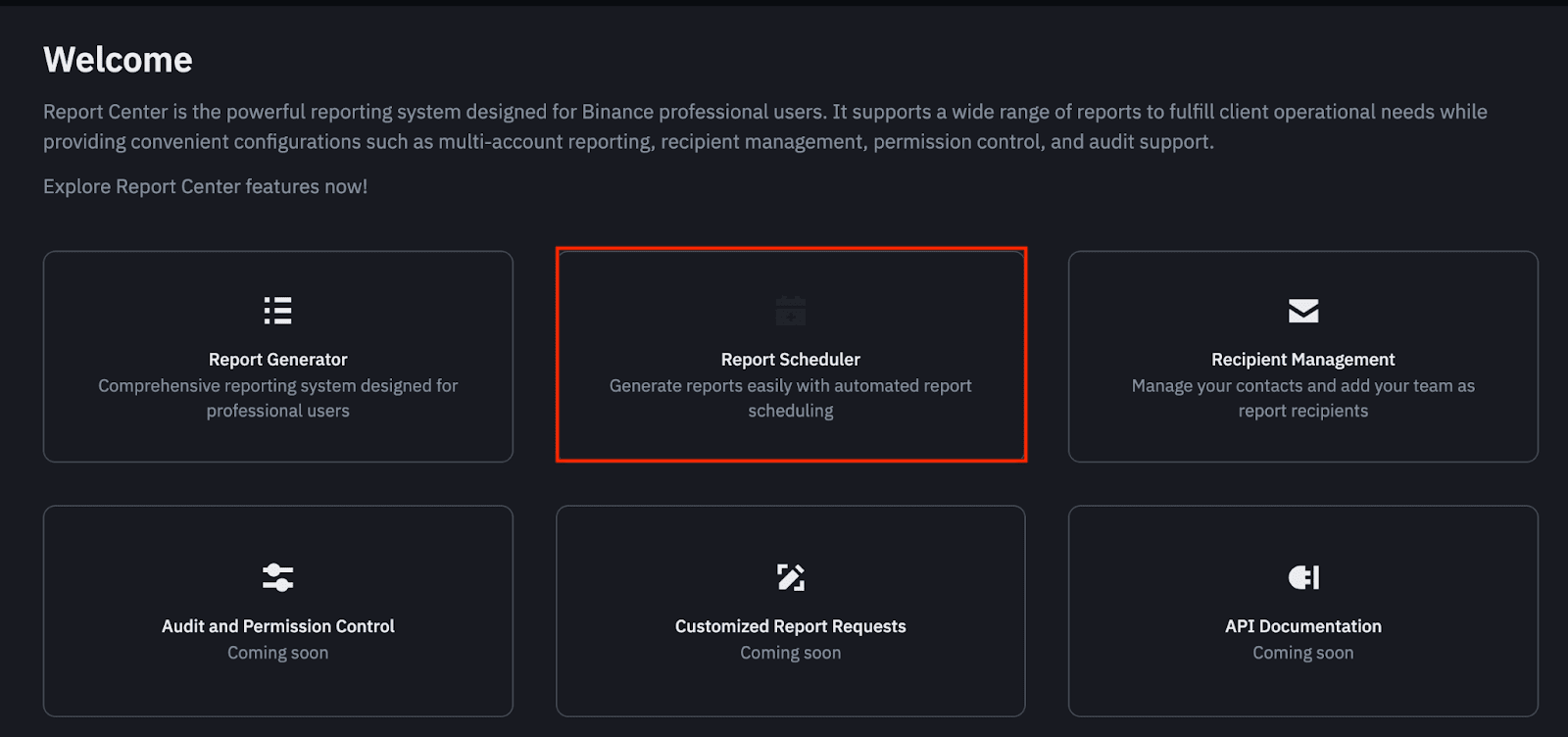Click the API Documentation plug icon
The height and width of the screenshot is (737, 1568).
click(1302, 577)
